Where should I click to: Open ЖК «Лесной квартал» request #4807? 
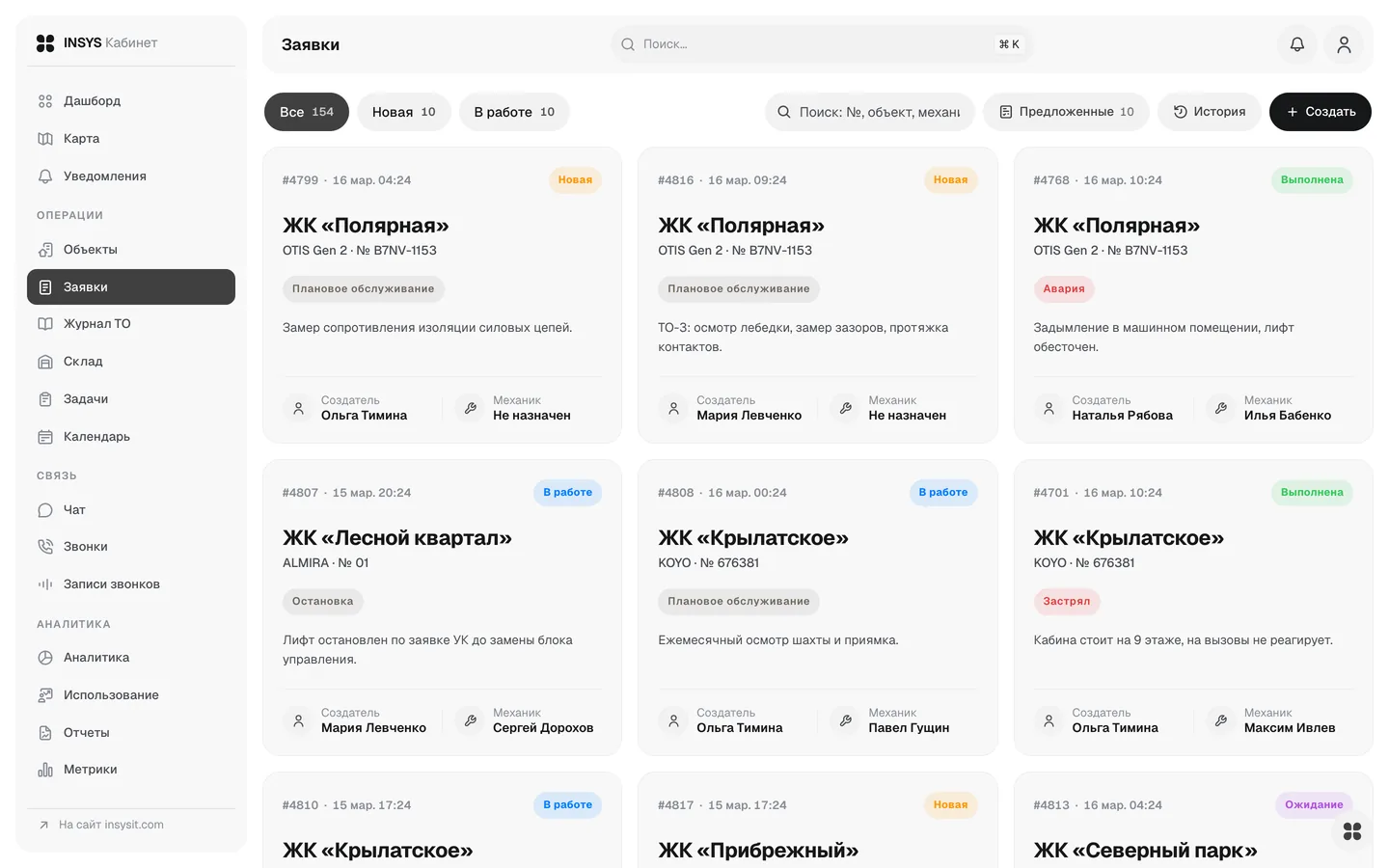397,538
